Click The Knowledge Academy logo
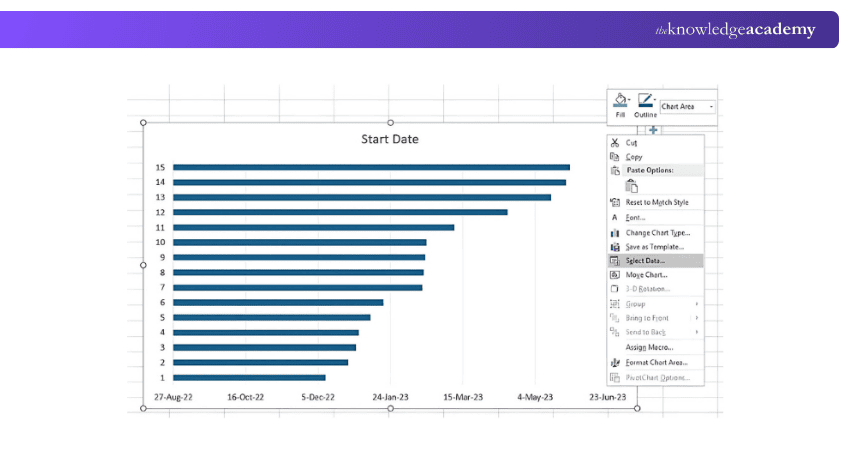 pos(735,29)
